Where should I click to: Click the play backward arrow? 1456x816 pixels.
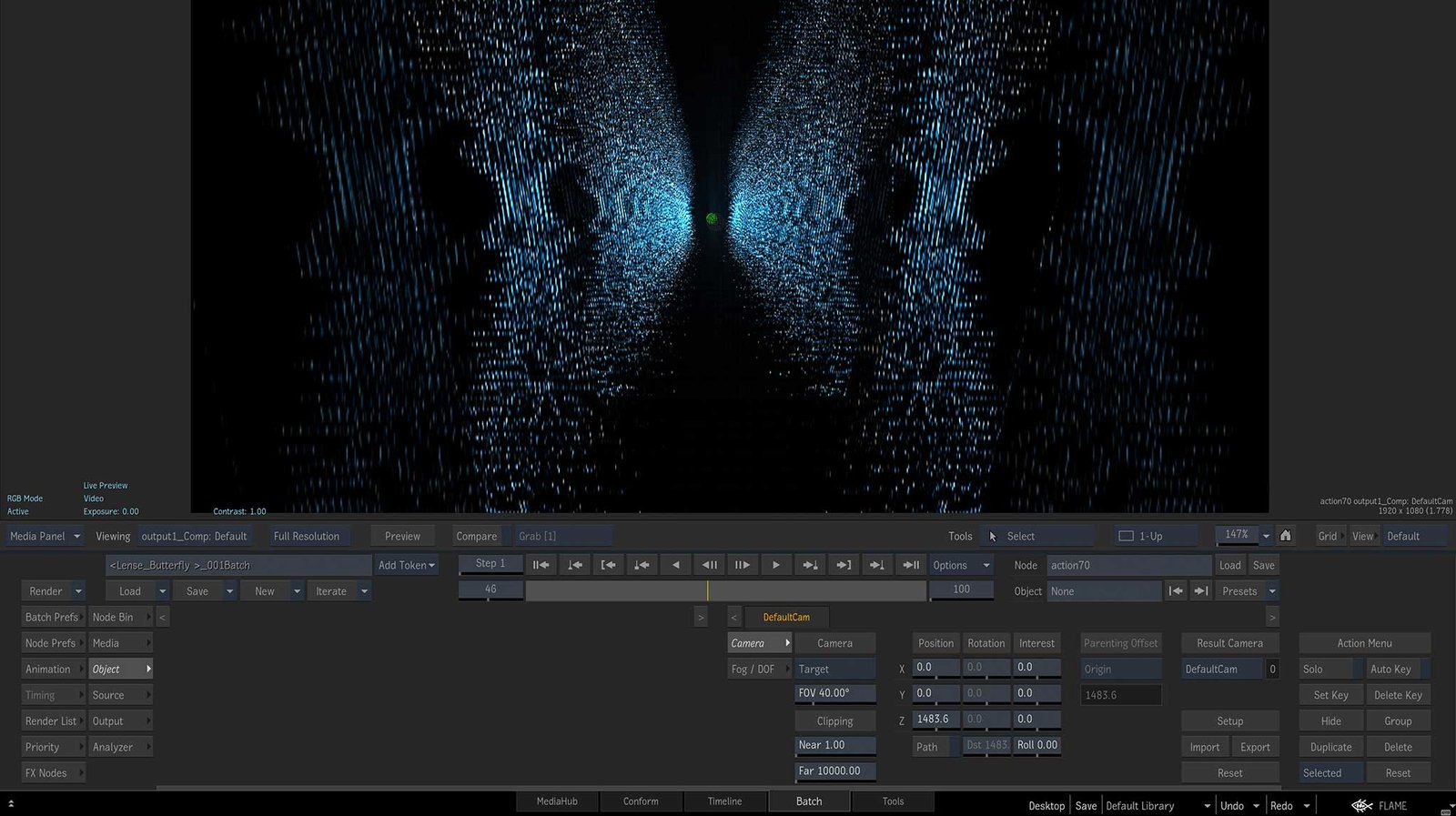(675, 565)
